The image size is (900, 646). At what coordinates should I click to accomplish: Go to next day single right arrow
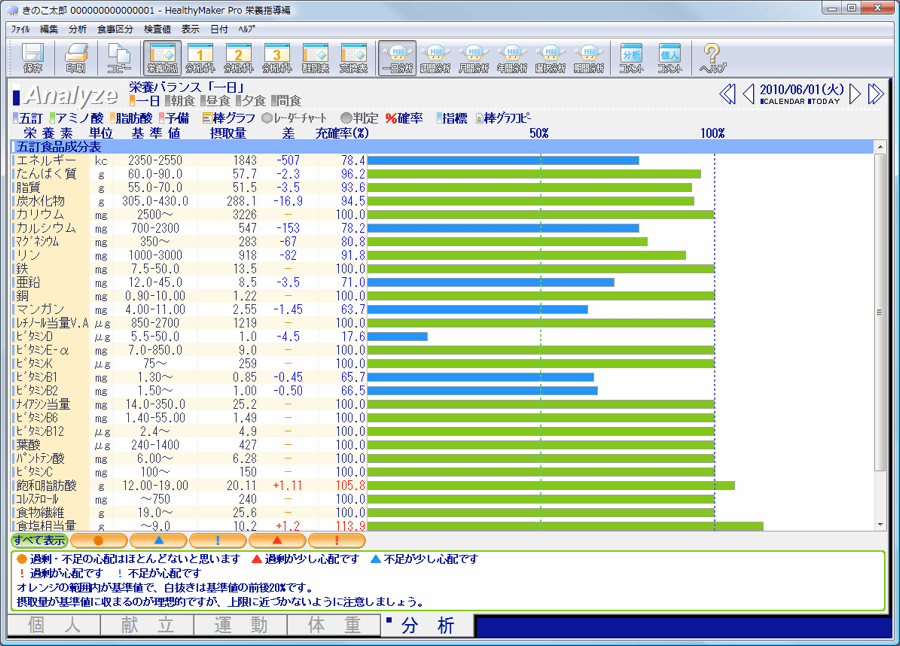855,94
